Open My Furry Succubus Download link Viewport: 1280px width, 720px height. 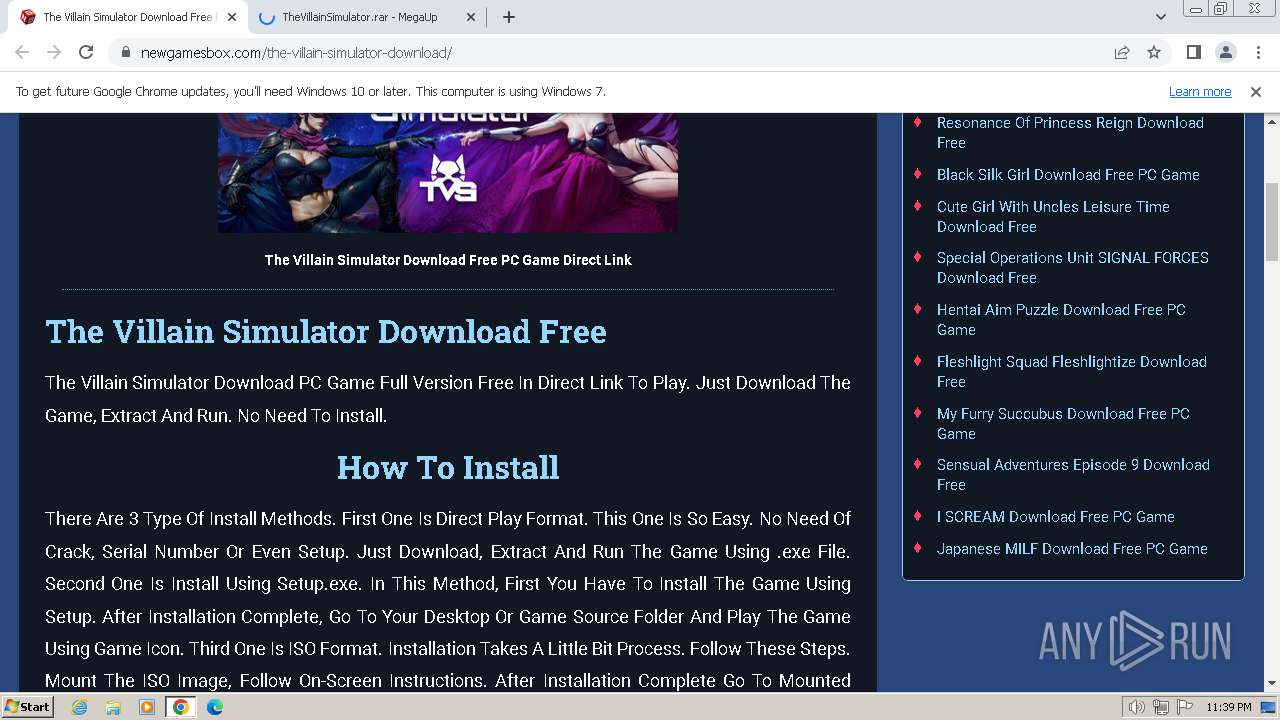(x=1063, y=424)
